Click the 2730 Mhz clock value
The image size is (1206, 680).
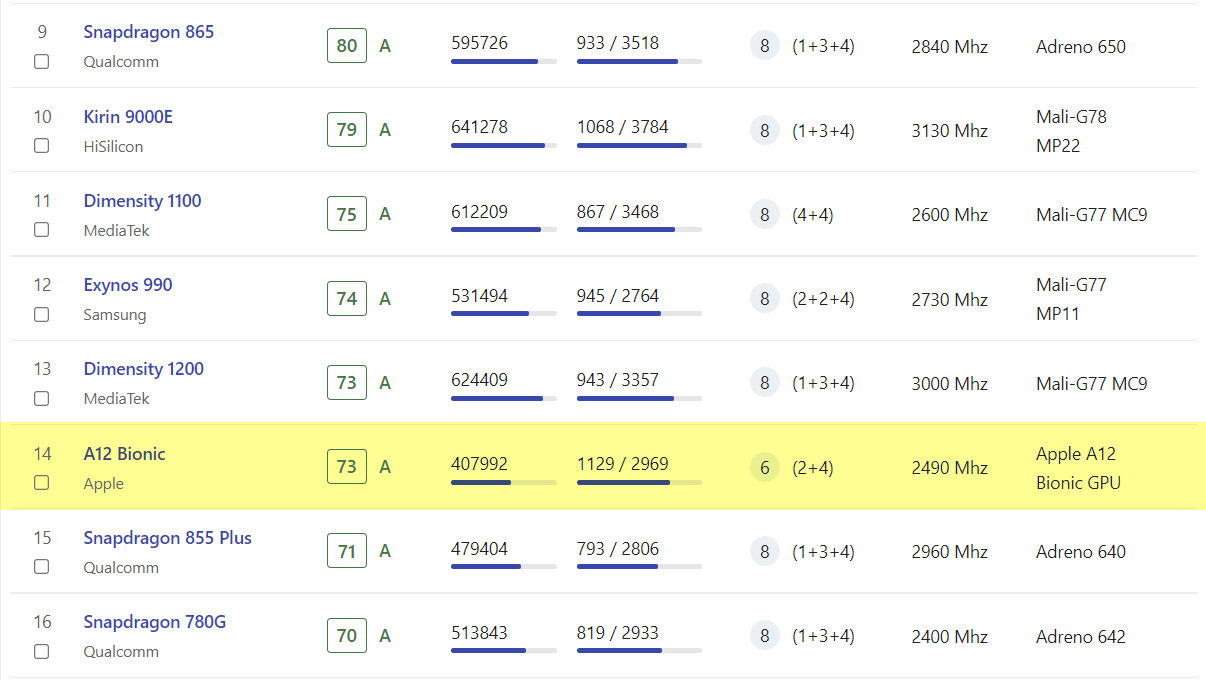tap(950, 299)
